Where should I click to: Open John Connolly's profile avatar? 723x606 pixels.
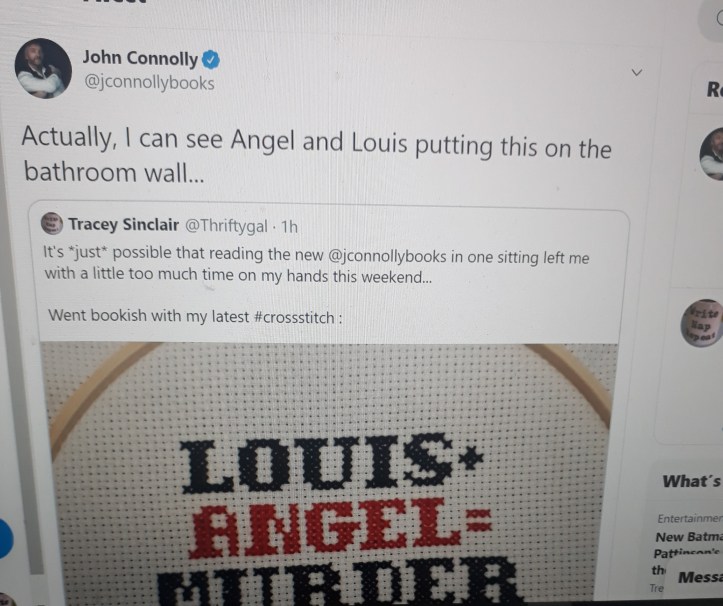(43, 68)
